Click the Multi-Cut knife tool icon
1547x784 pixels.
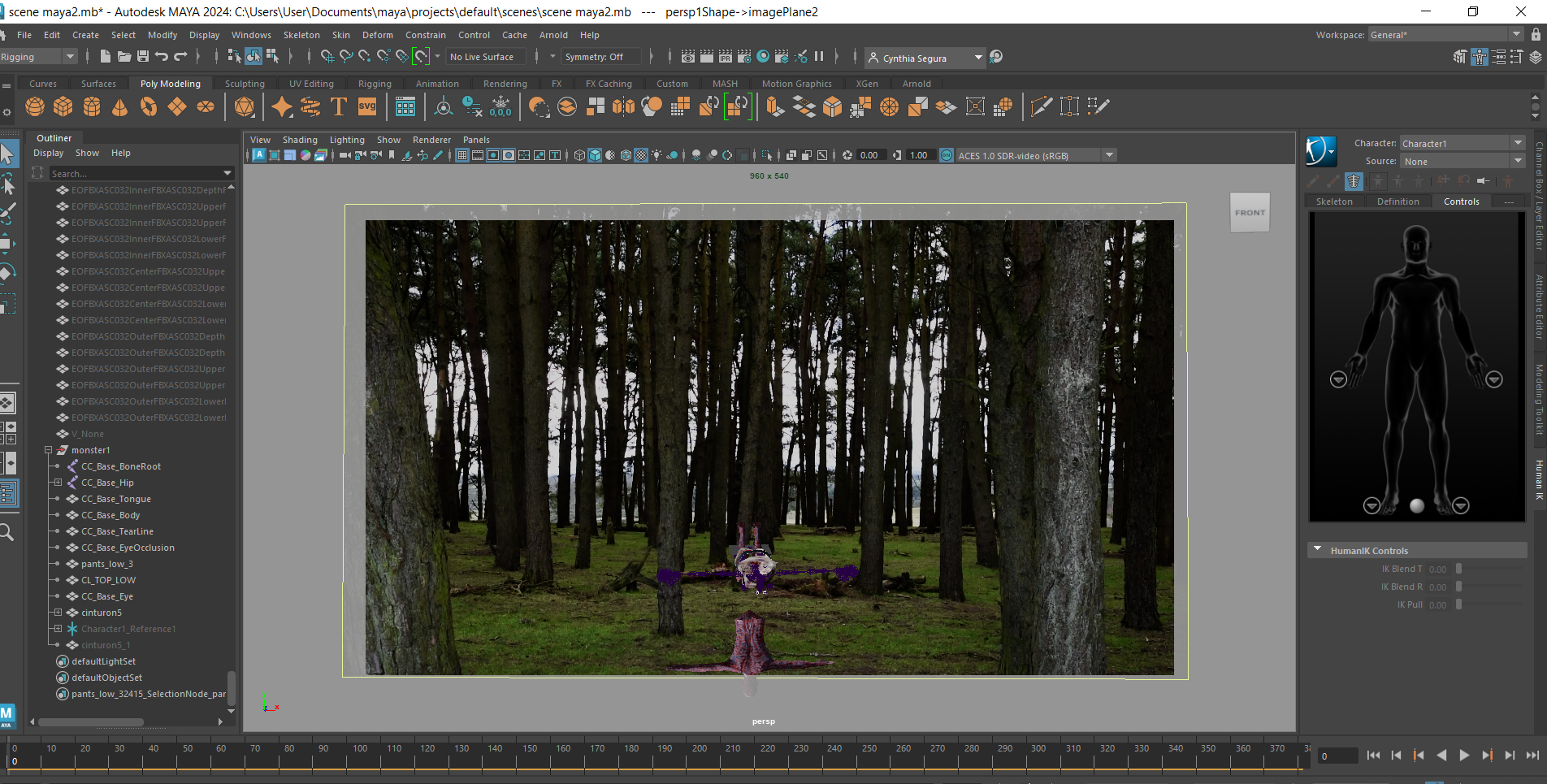tap(1041, 106)
